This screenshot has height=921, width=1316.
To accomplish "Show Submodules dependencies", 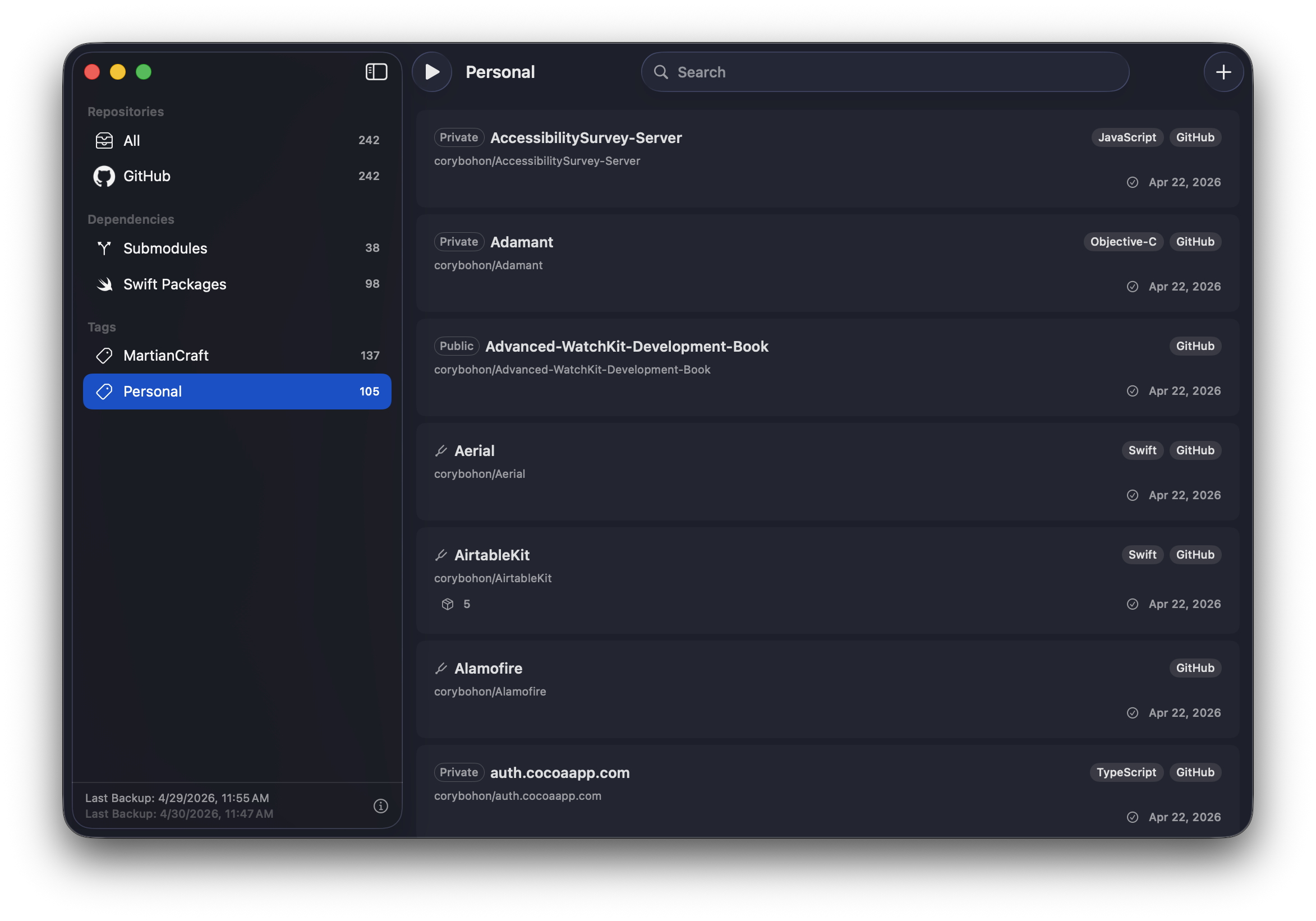I will point(237,248).
